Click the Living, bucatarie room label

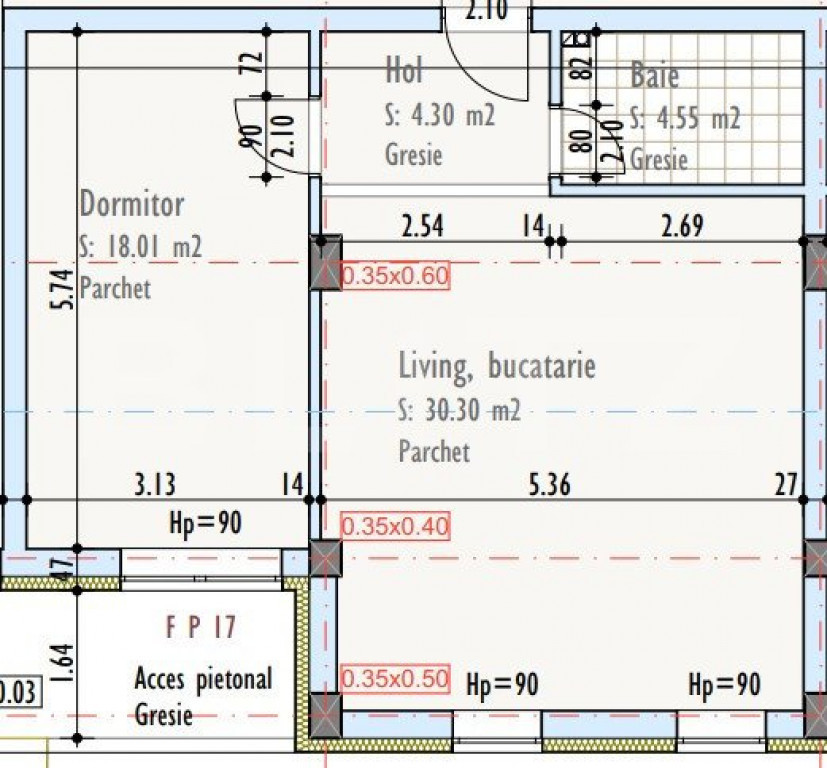pyautogui.click(x=497, y=366)
